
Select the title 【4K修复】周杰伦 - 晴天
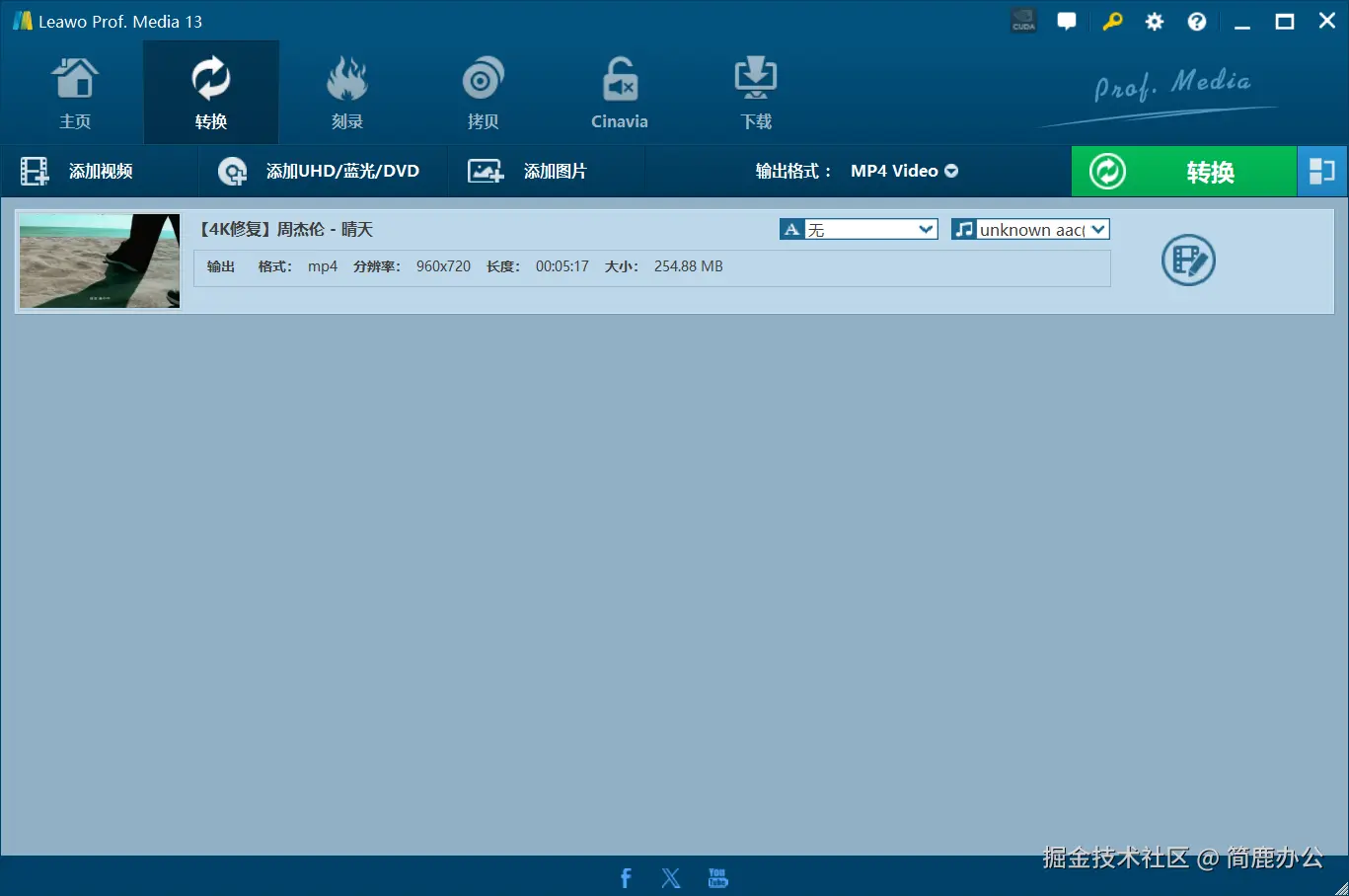coord(286,229)
